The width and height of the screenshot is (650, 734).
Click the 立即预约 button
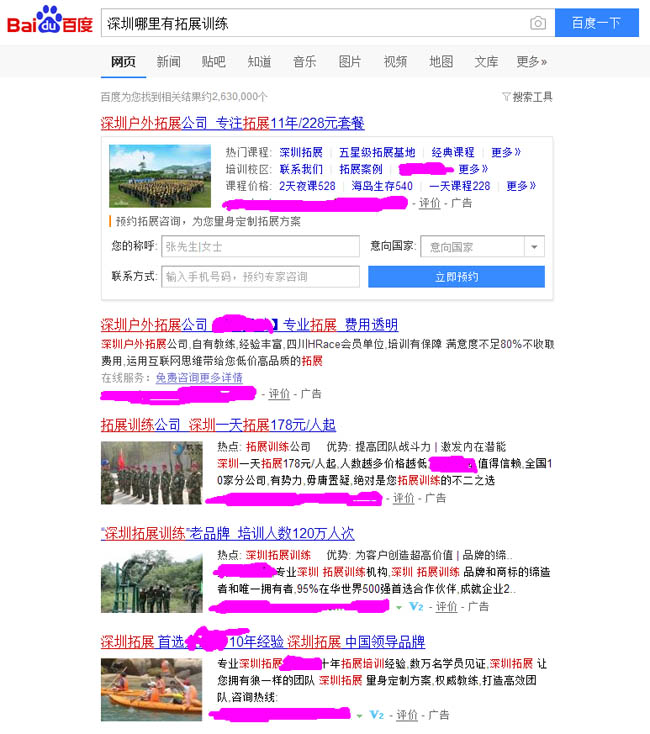[x=456, y=277]
